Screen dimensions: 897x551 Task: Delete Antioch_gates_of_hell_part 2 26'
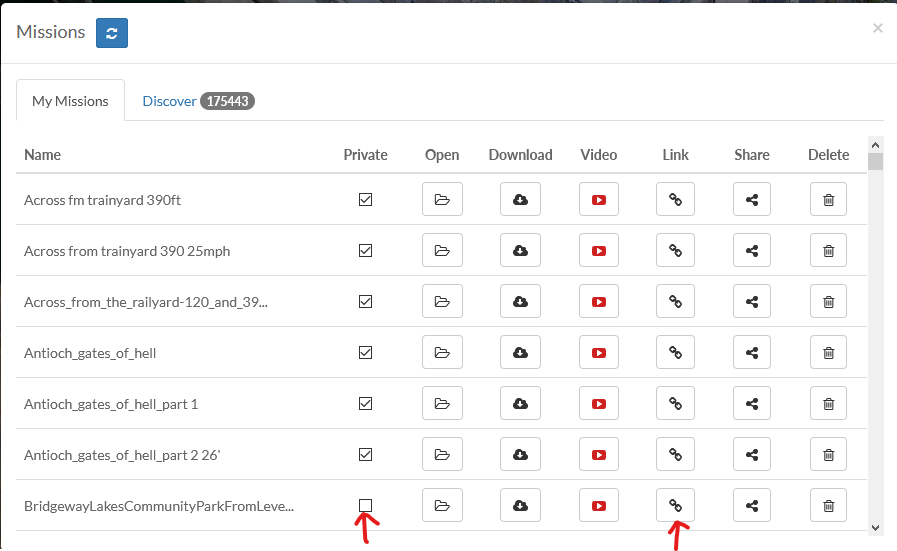[828, 454]
